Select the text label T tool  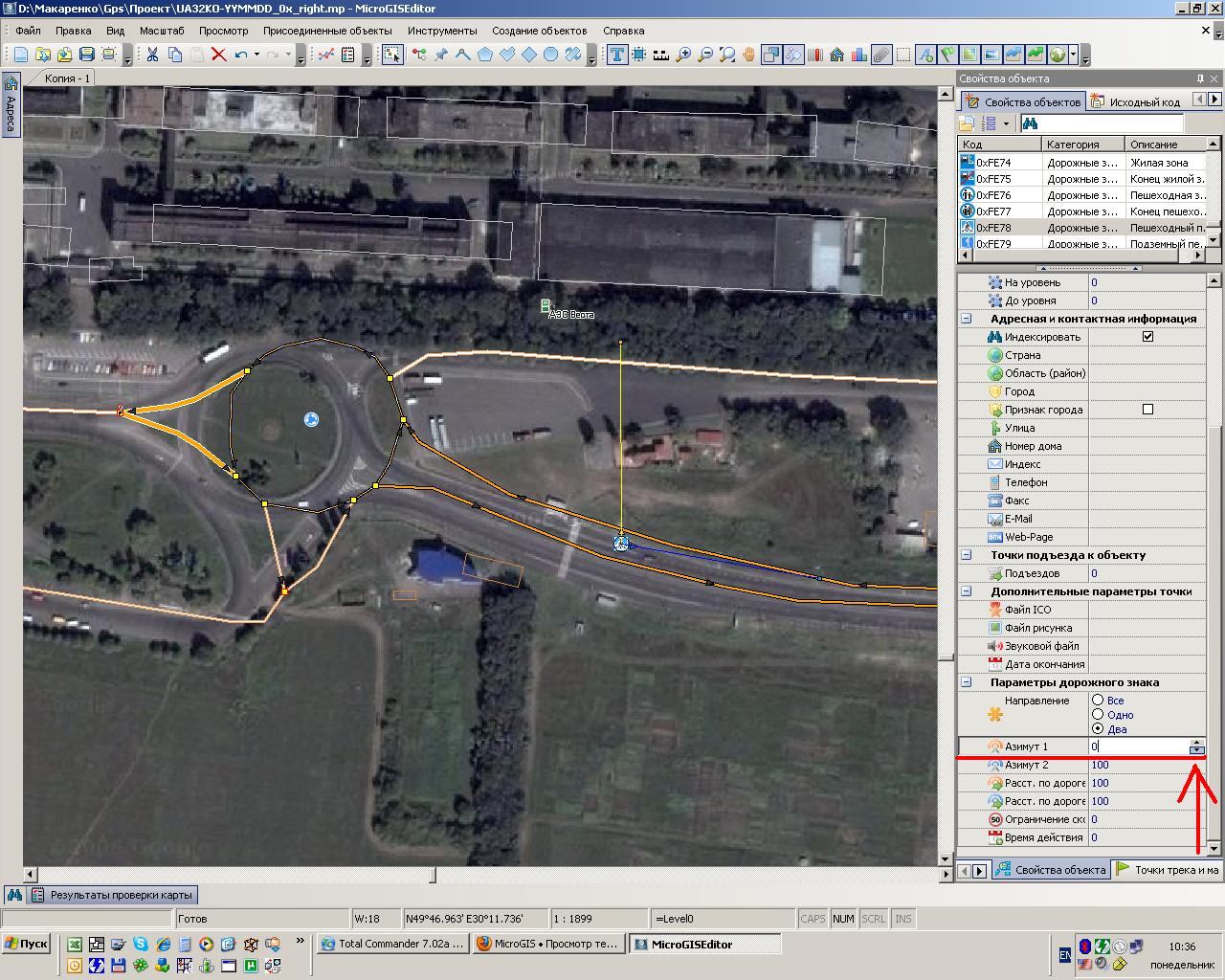coord(617,55)
